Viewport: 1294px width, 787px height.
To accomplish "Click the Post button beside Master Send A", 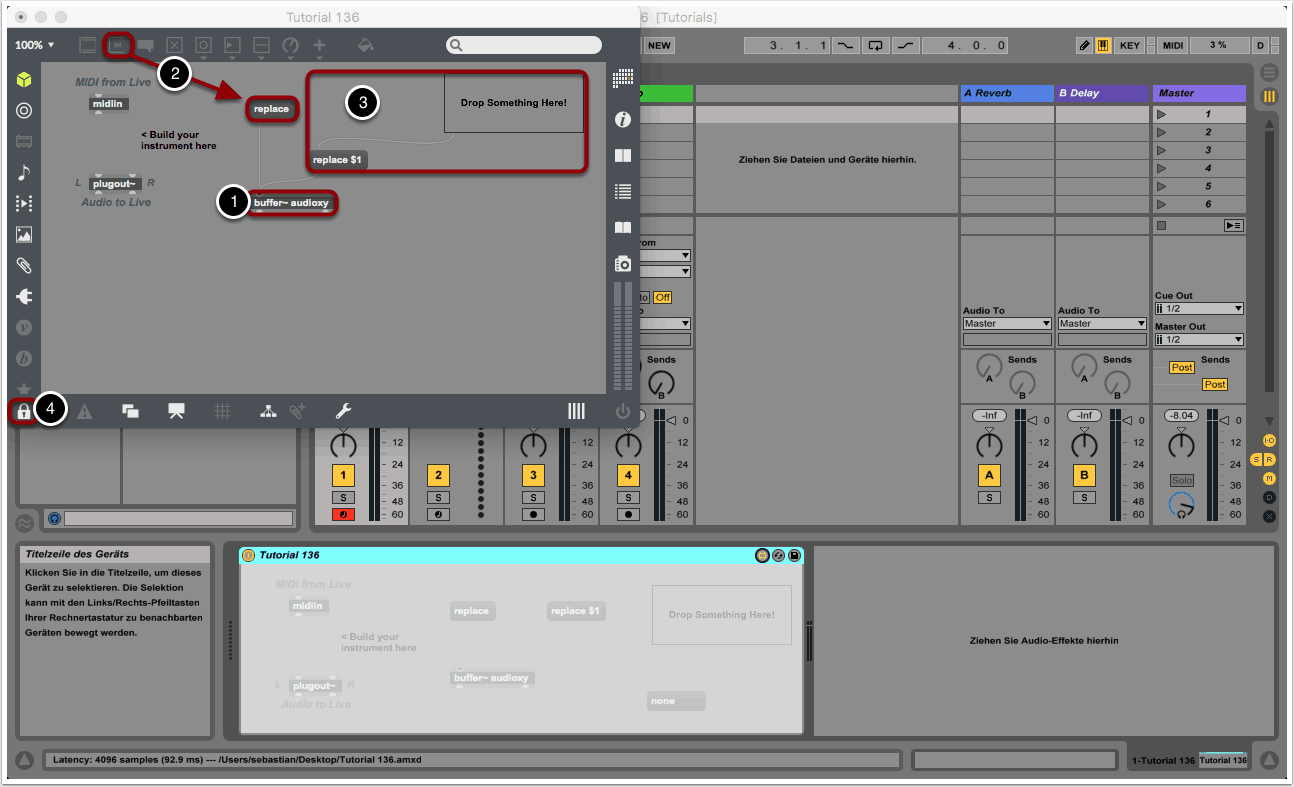I will [1182, 368].
